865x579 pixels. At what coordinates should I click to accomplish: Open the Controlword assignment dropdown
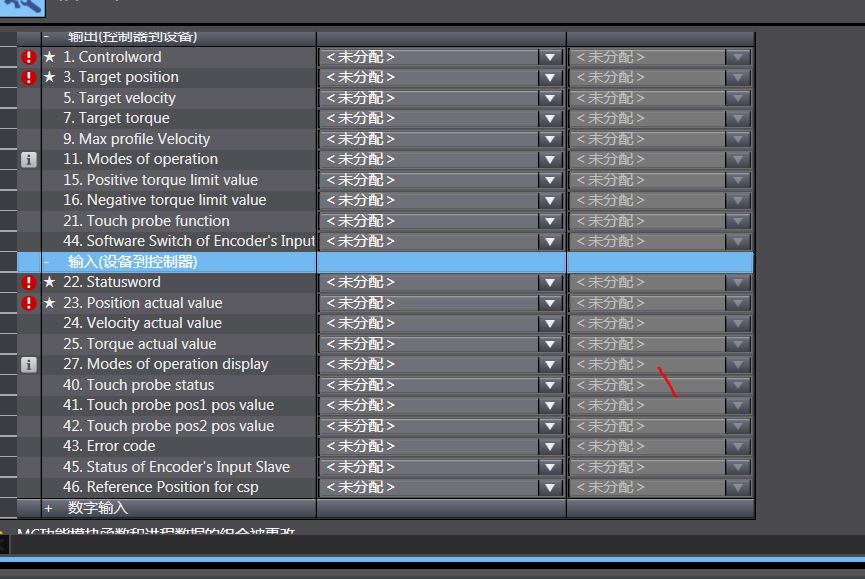pos(549,57)
